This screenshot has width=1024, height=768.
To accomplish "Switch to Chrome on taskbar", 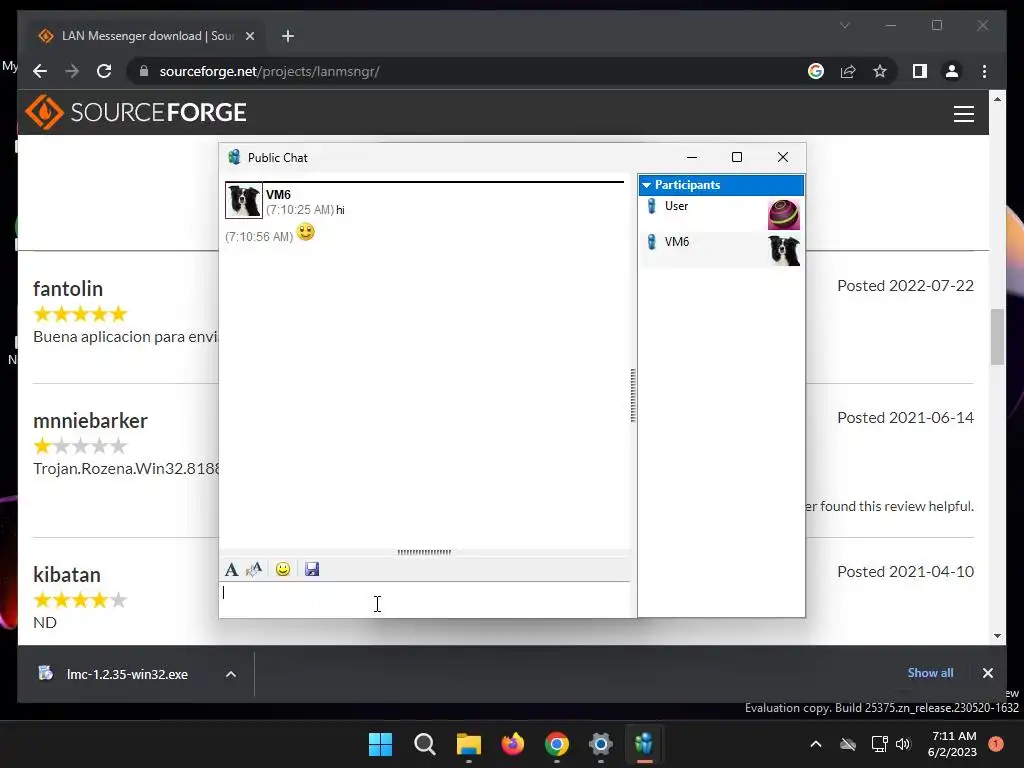I will [556, 744].
